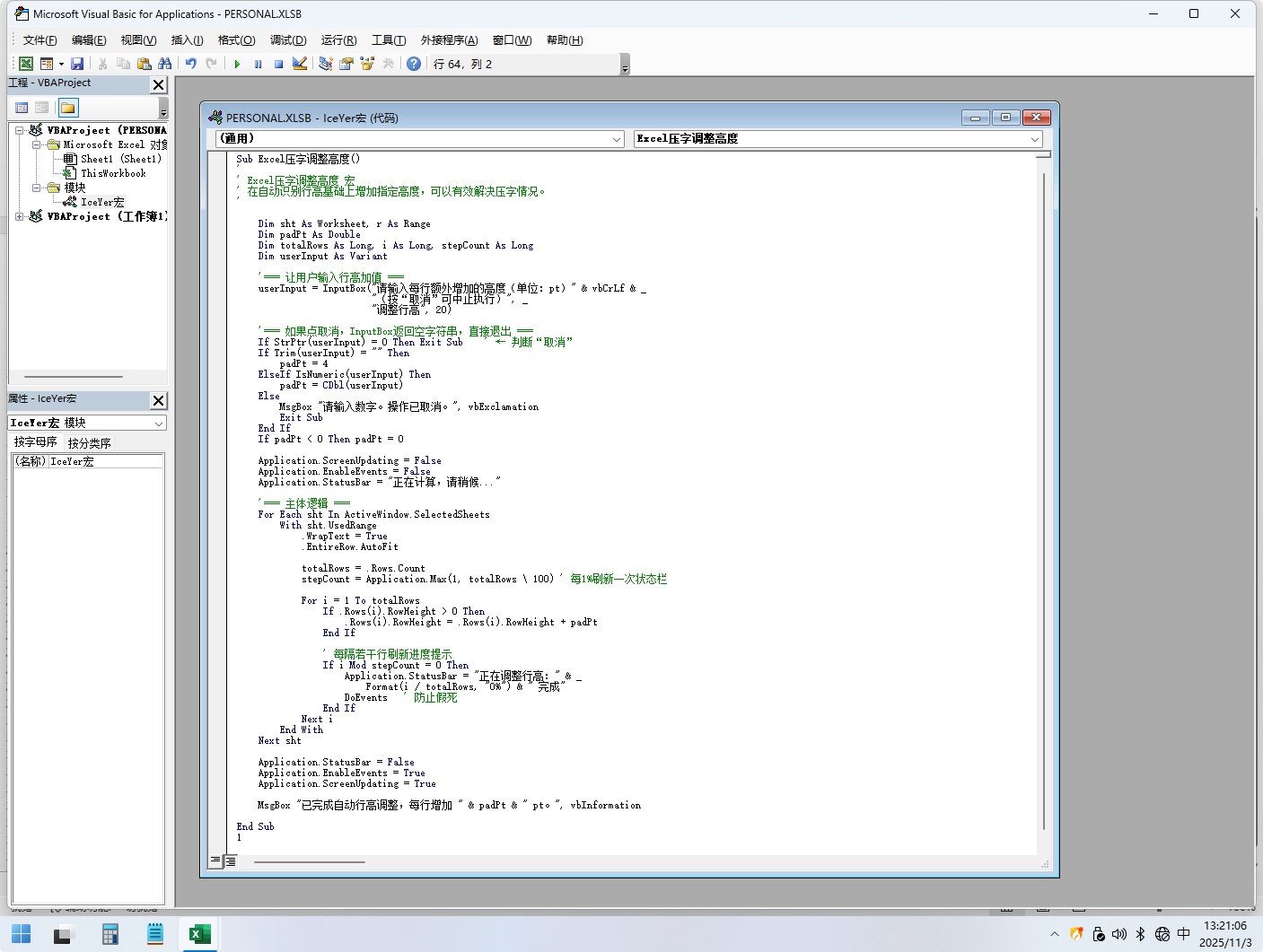Click the code window vertical scrollbar
The height and width of the screenshot is (952, 1263).
point(1043,502)
